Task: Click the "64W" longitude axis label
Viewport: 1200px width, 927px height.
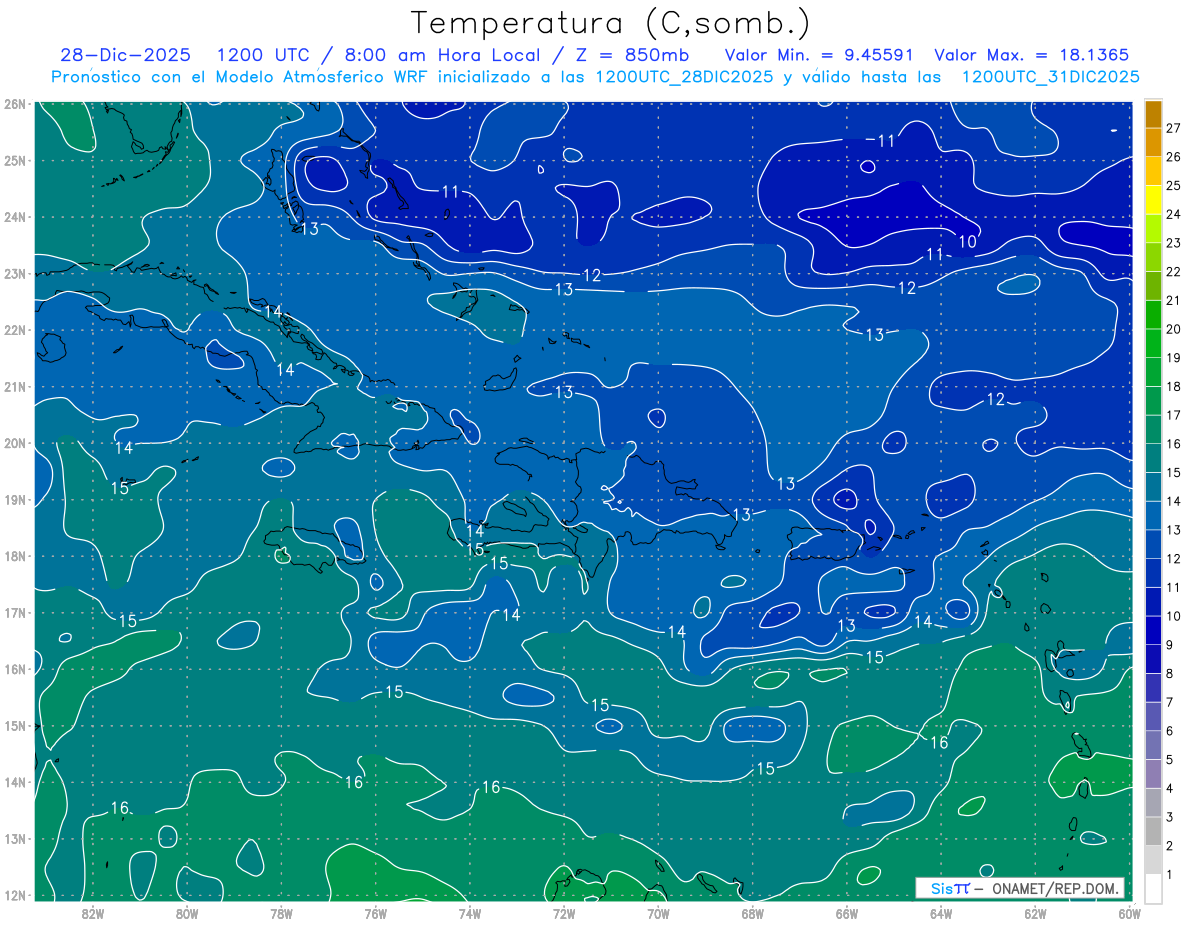Action: click(940, 913)
